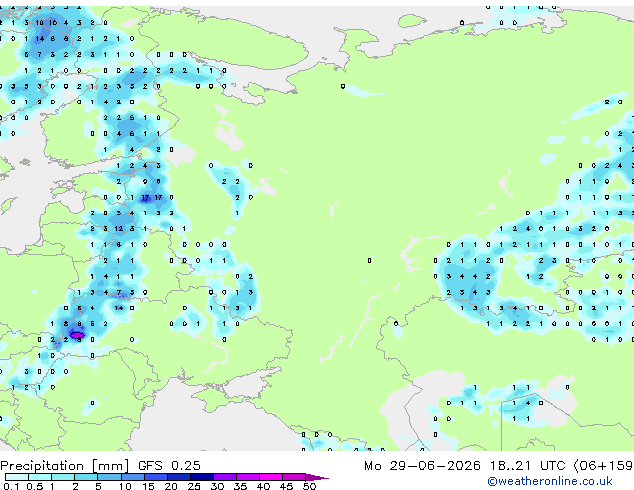Click the over-50 mm arrow tip of legend

pyautogui.click(x=317, y=477)
